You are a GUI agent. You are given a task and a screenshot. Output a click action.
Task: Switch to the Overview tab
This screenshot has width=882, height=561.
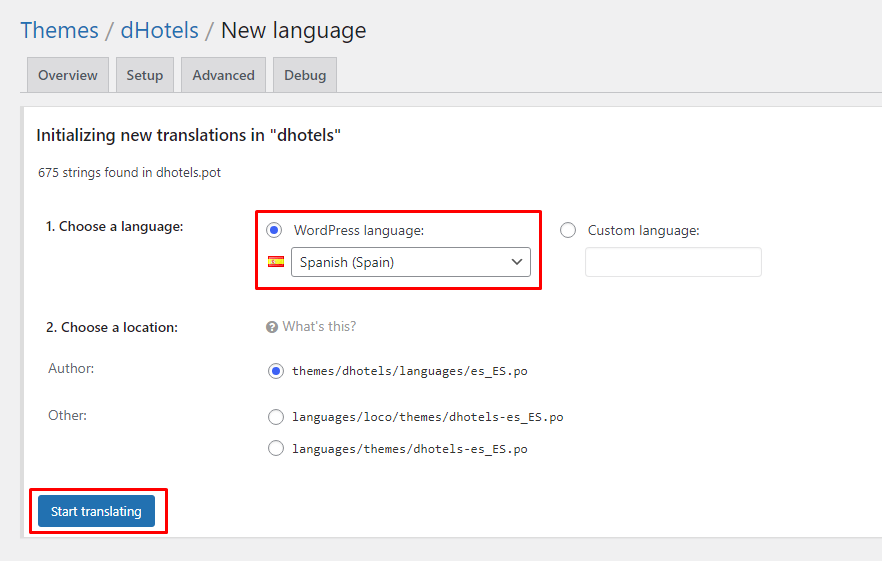68,75
